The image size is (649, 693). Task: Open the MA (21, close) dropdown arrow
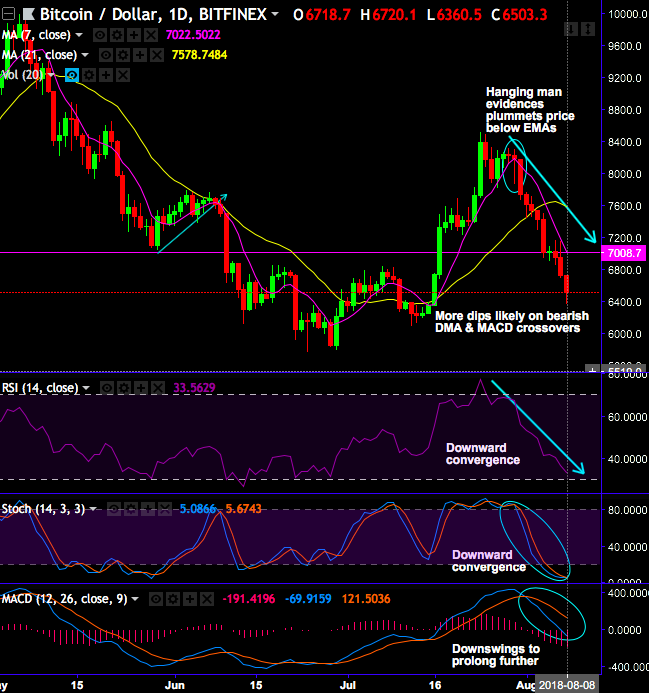(85, 55)
